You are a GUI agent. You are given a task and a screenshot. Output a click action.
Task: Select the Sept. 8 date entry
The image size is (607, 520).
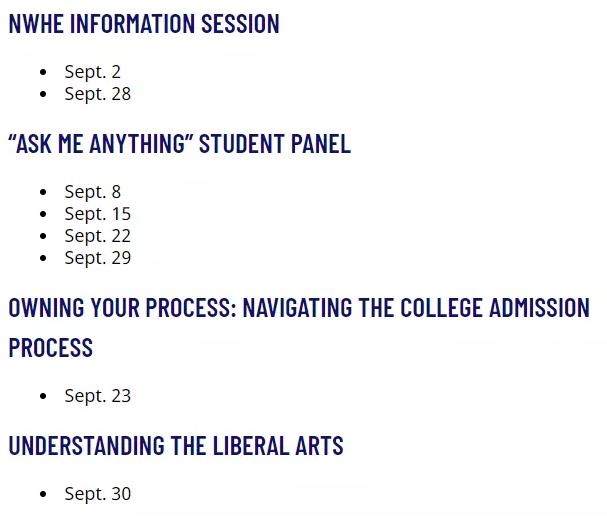click(93, 192)
